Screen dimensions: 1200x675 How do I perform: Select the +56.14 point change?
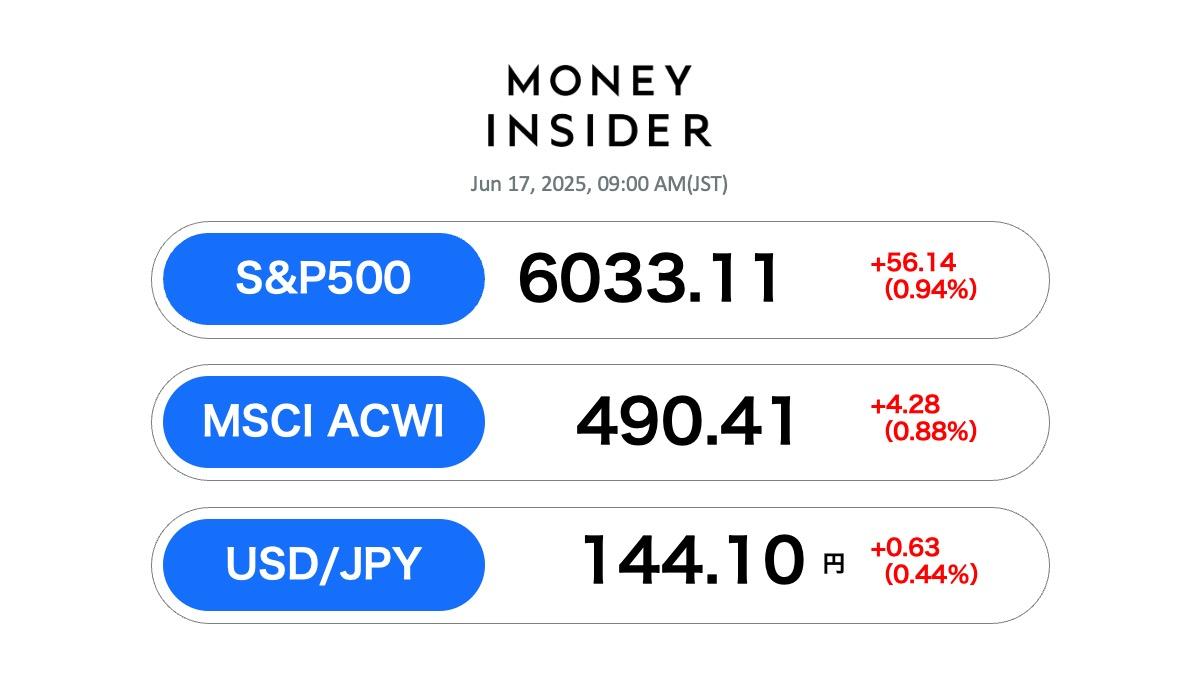coord(913,263)
